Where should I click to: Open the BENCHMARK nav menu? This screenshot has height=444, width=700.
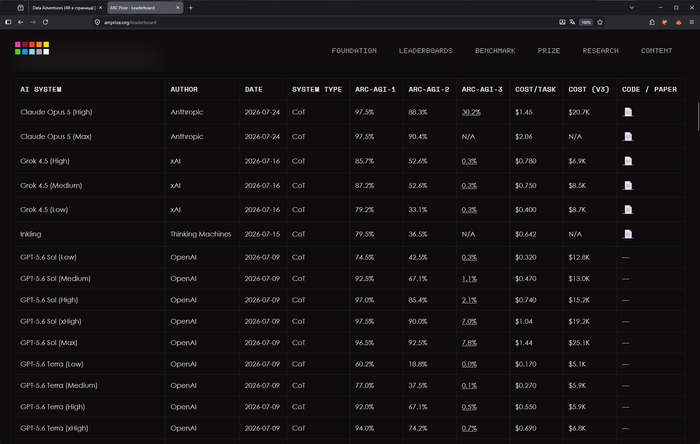pyautogui.click(x=495, y=51)
